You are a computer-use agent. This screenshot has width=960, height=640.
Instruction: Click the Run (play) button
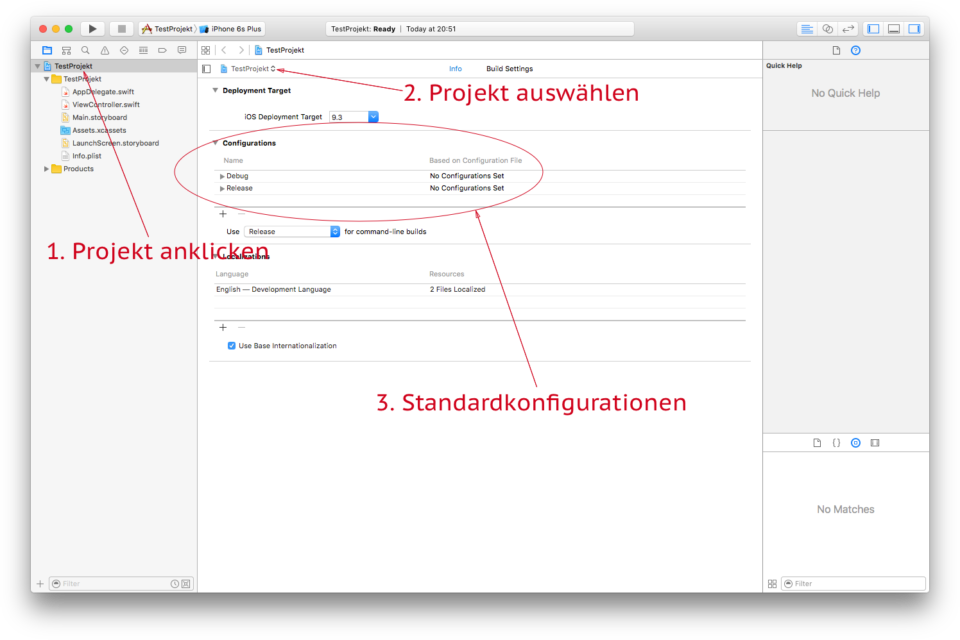92,29
